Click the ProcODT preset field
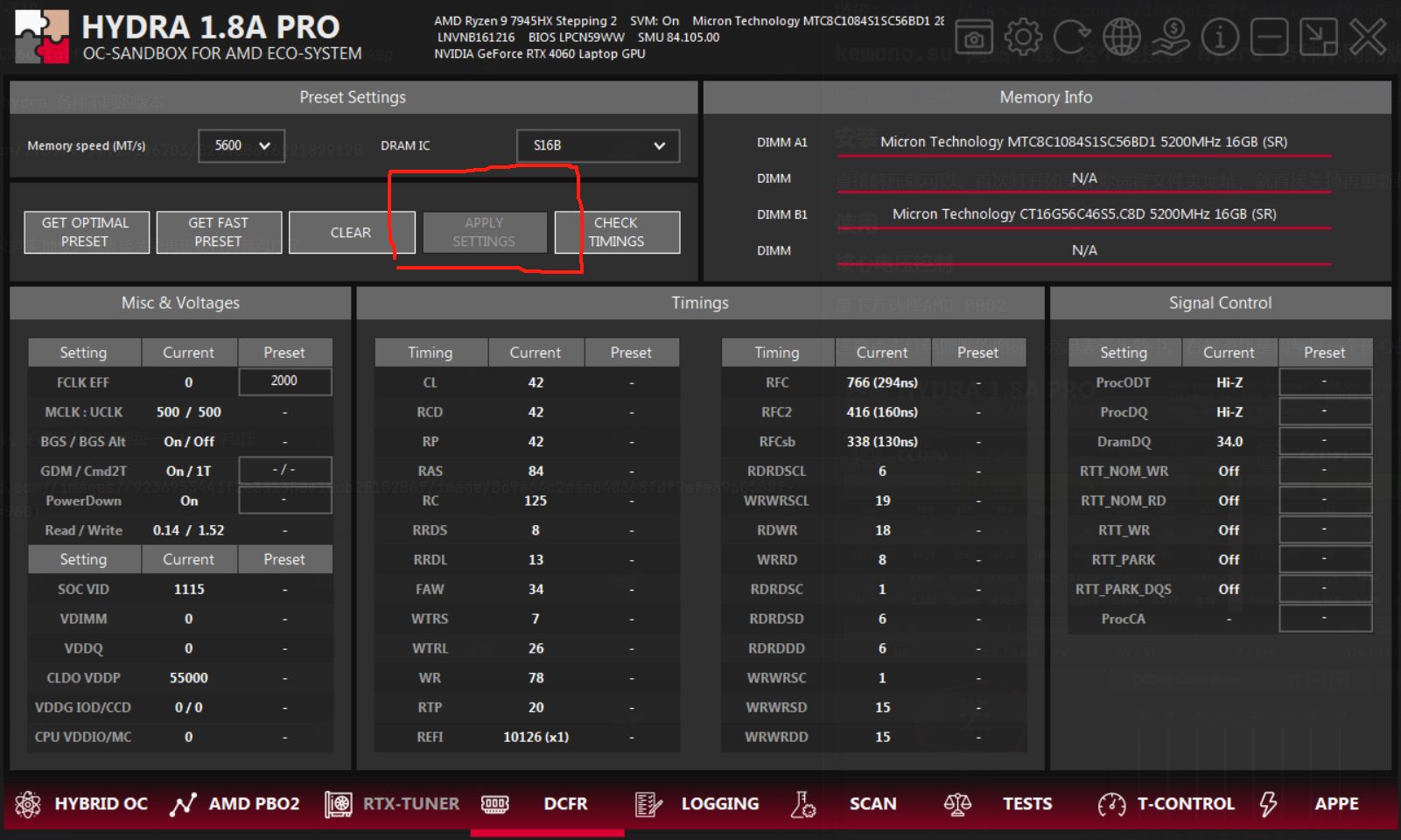Image resolution: width=1401 pixels, height=840 pixels. click(x=1325, y=381)
